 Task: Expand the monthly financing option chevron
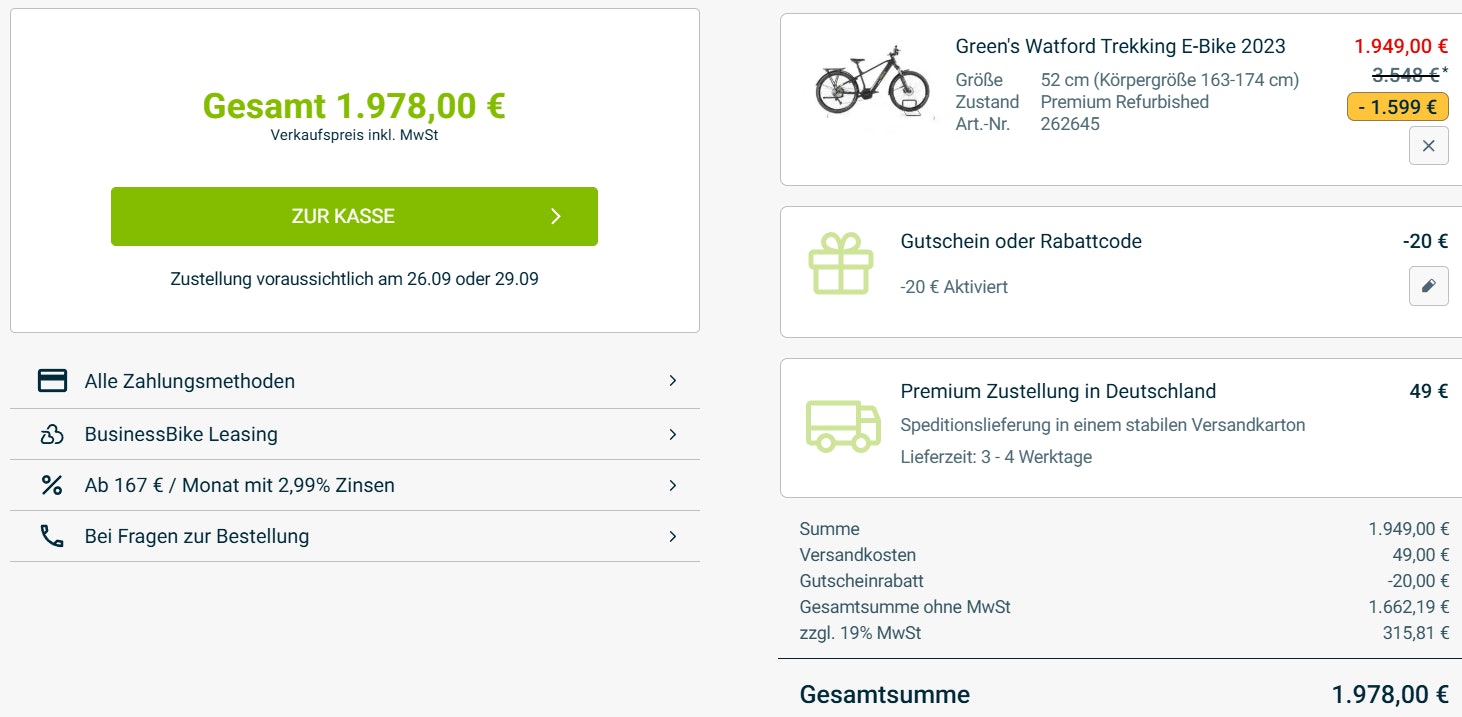point(673,485)
